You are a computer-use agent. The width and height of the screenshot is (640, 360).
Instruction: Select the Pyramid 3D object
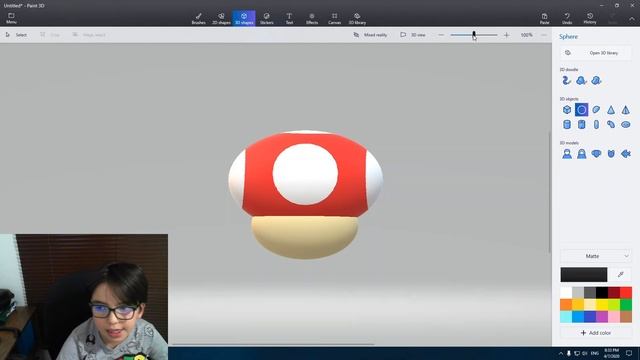(x=625, y=110)
